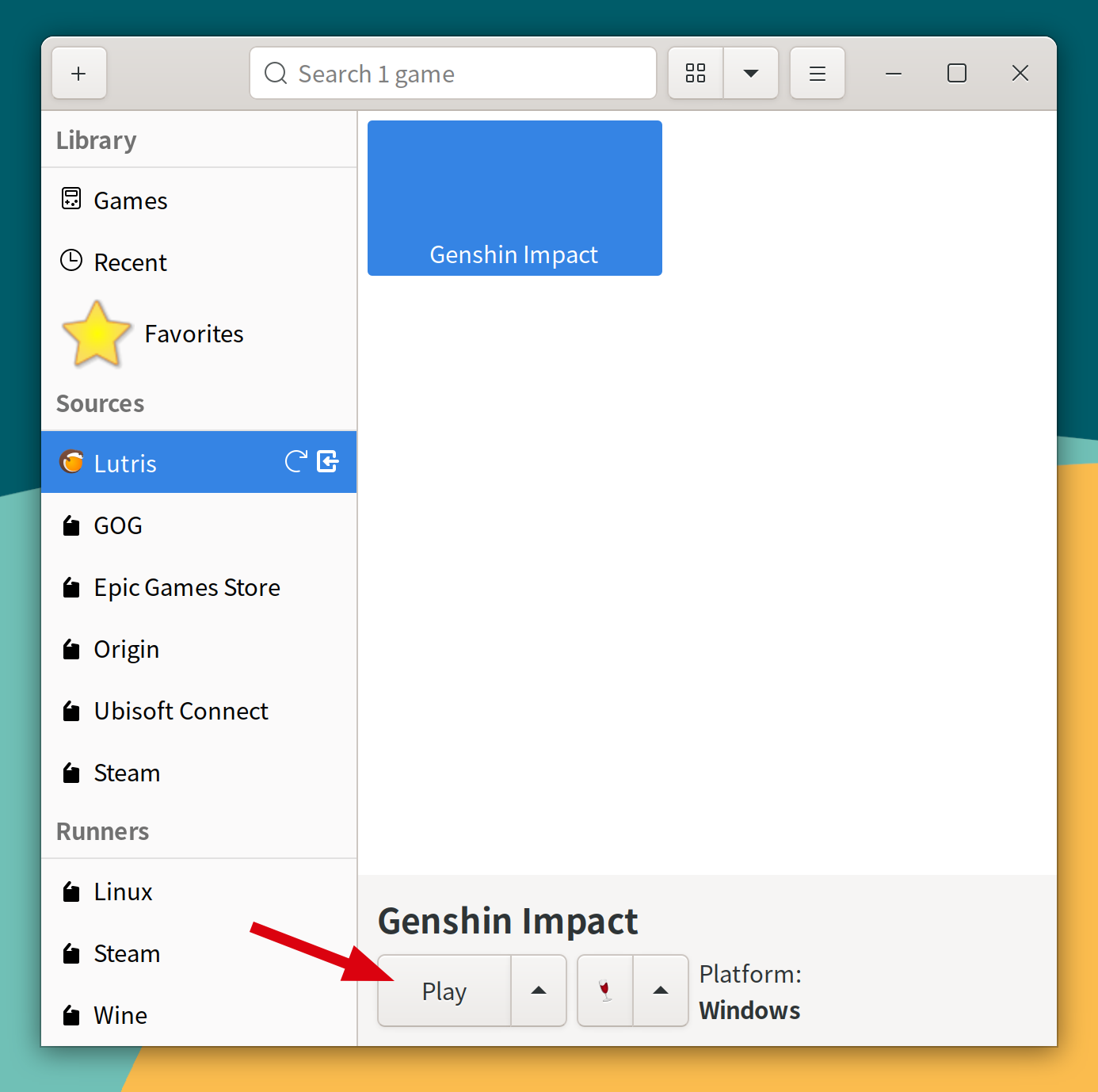Viewport: 1098px width, 1092px height.
Task: Expand the Wine runner options arrow
Action: [661, 991]
